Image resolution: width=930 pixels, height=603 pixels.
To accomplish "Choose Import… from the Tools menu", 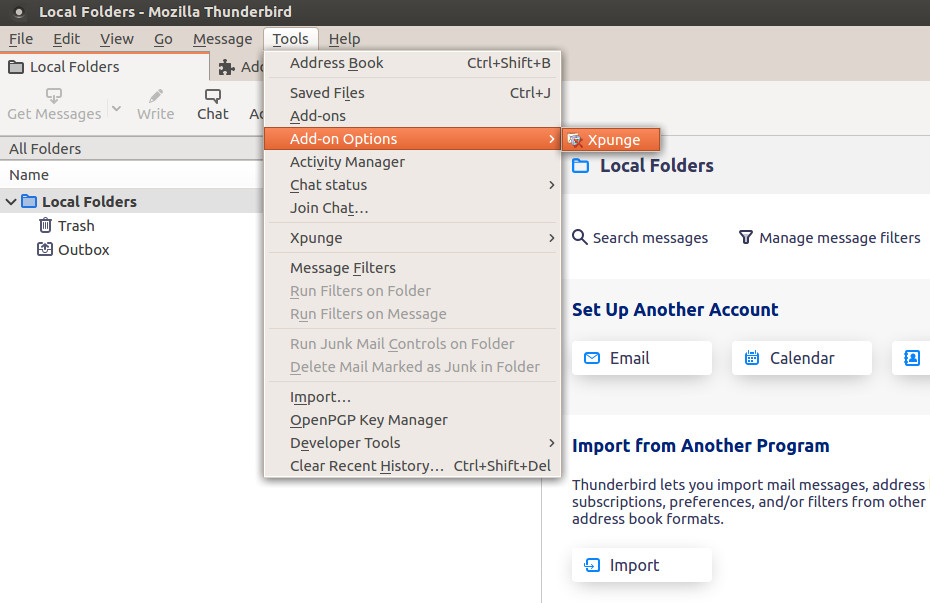I will (x=412, y=397).
